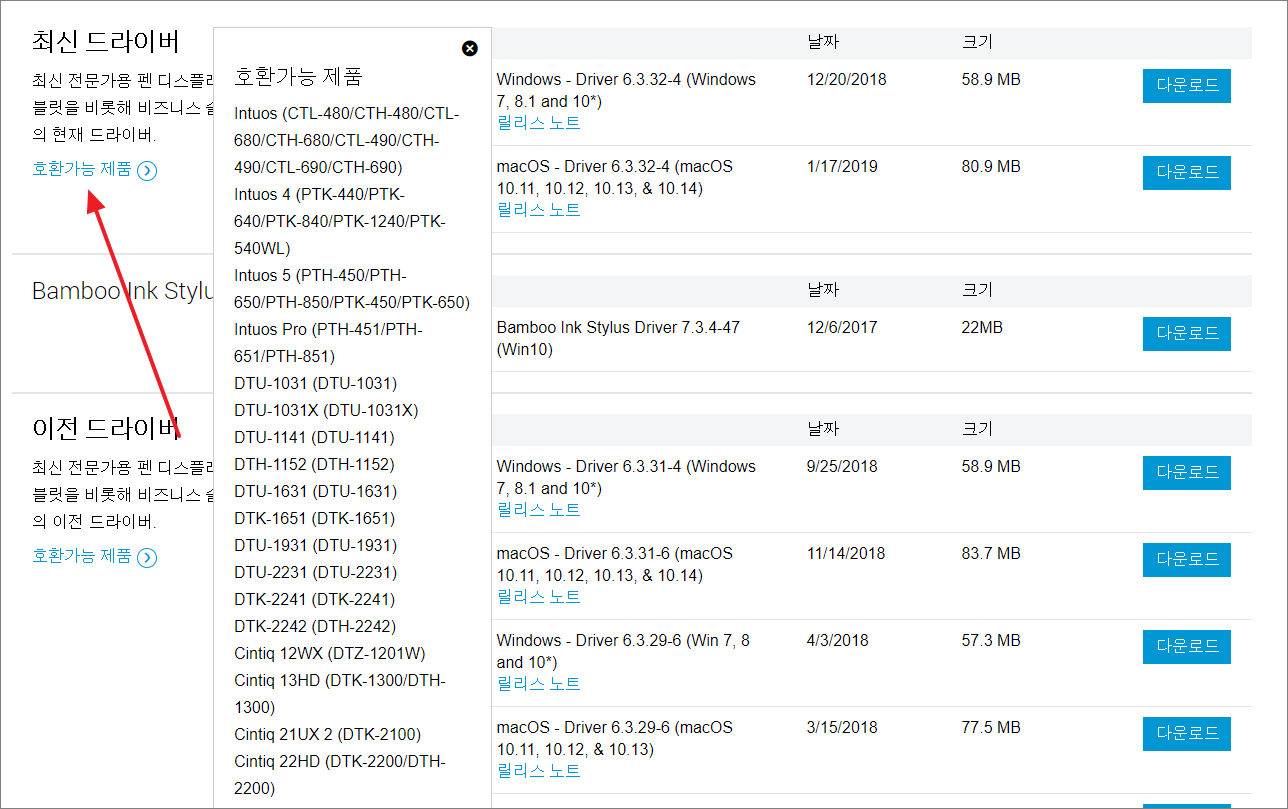Click the Windows - Driver 6.3.32-4 title

coord(626,90)
